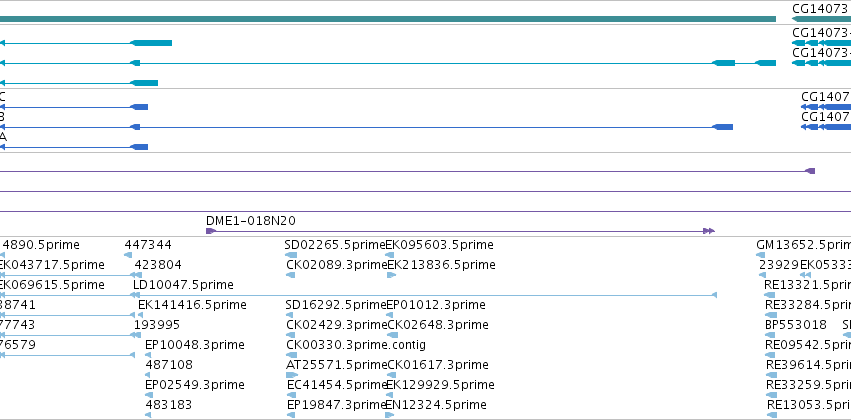Click the EK129929.5prime label
851x420 pixels.
tap(441, 385)
